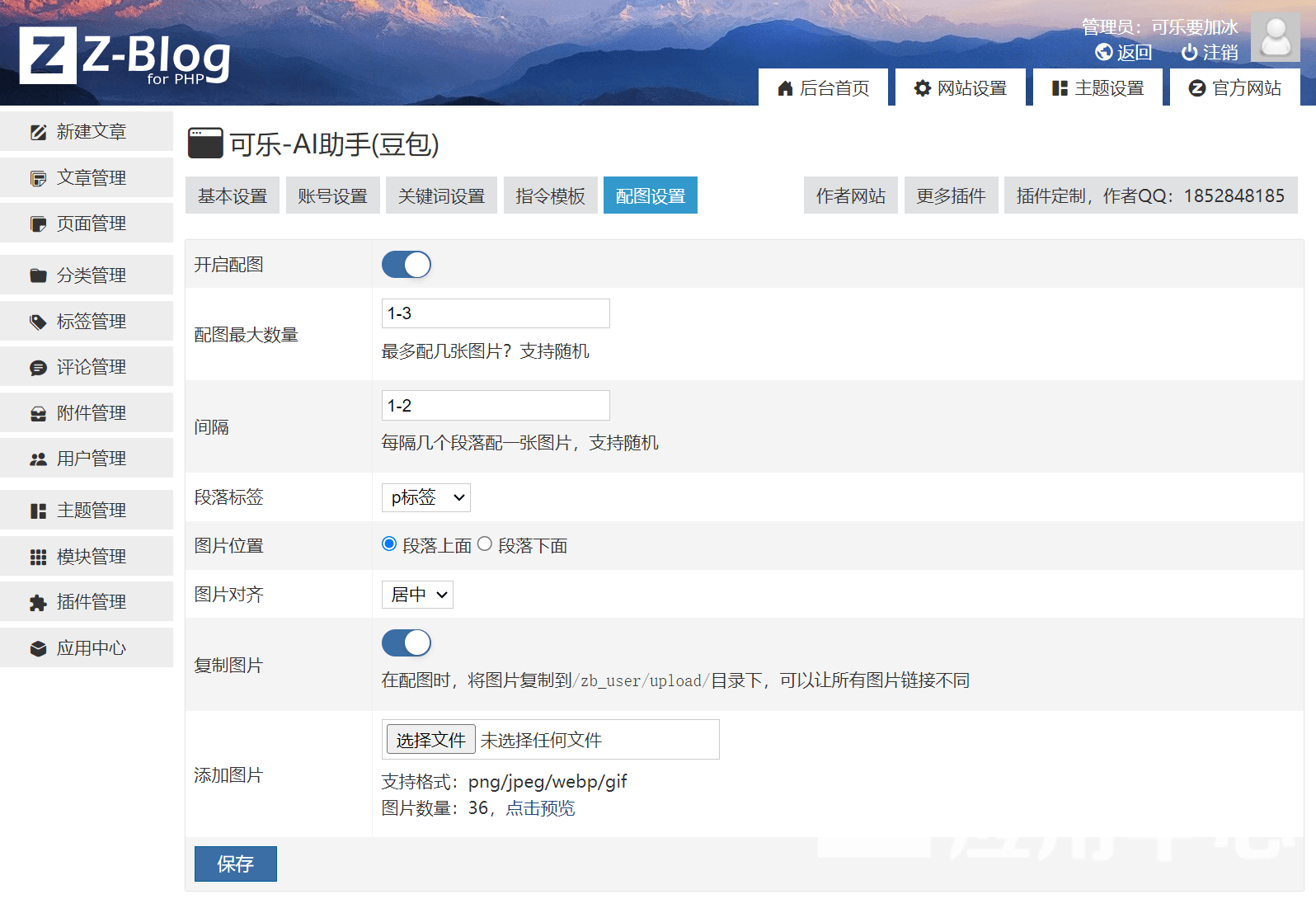1316x899 pixels.
Task: Open the 更多插件 link button
Action: (x=952, y=195)
